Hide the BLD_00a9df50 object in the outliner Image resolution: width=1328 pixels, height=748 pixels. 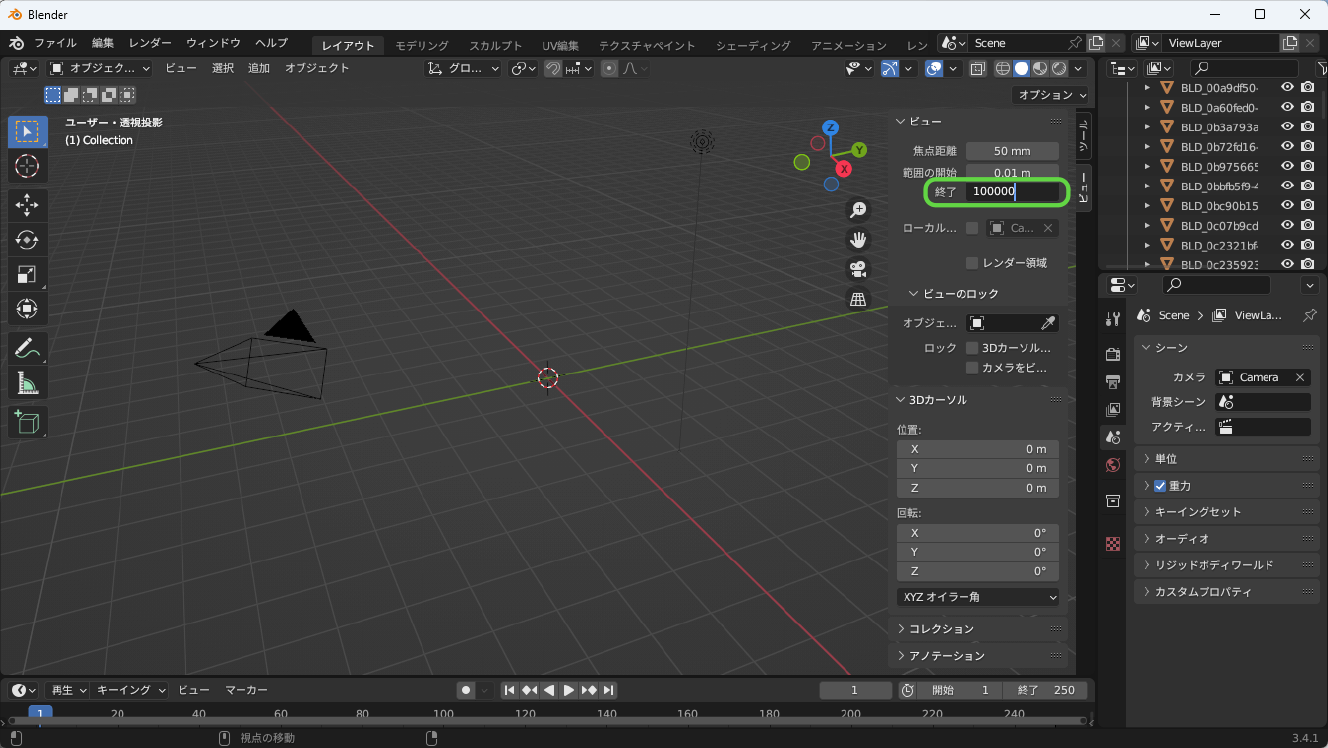(x=1288, y=87)
